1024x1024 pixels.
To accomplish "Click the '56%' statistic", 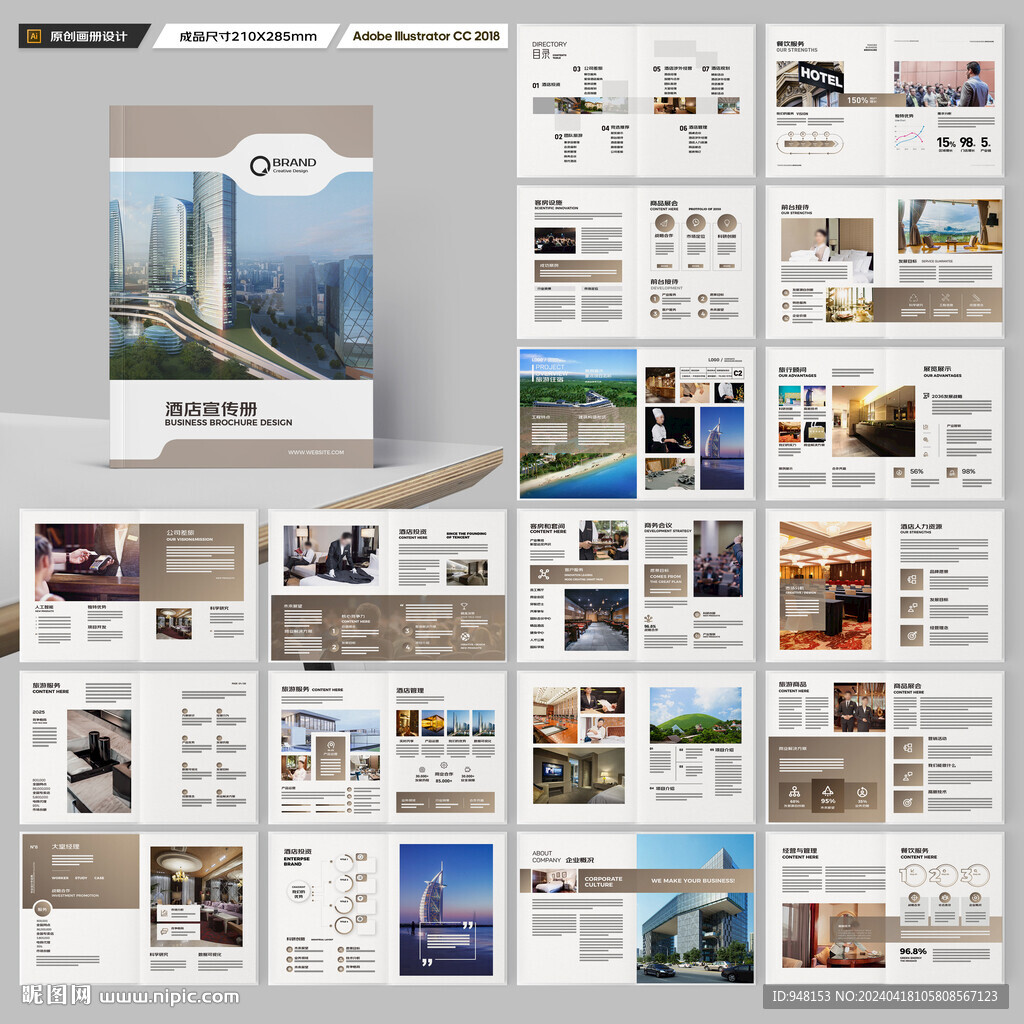I will 916,471.
